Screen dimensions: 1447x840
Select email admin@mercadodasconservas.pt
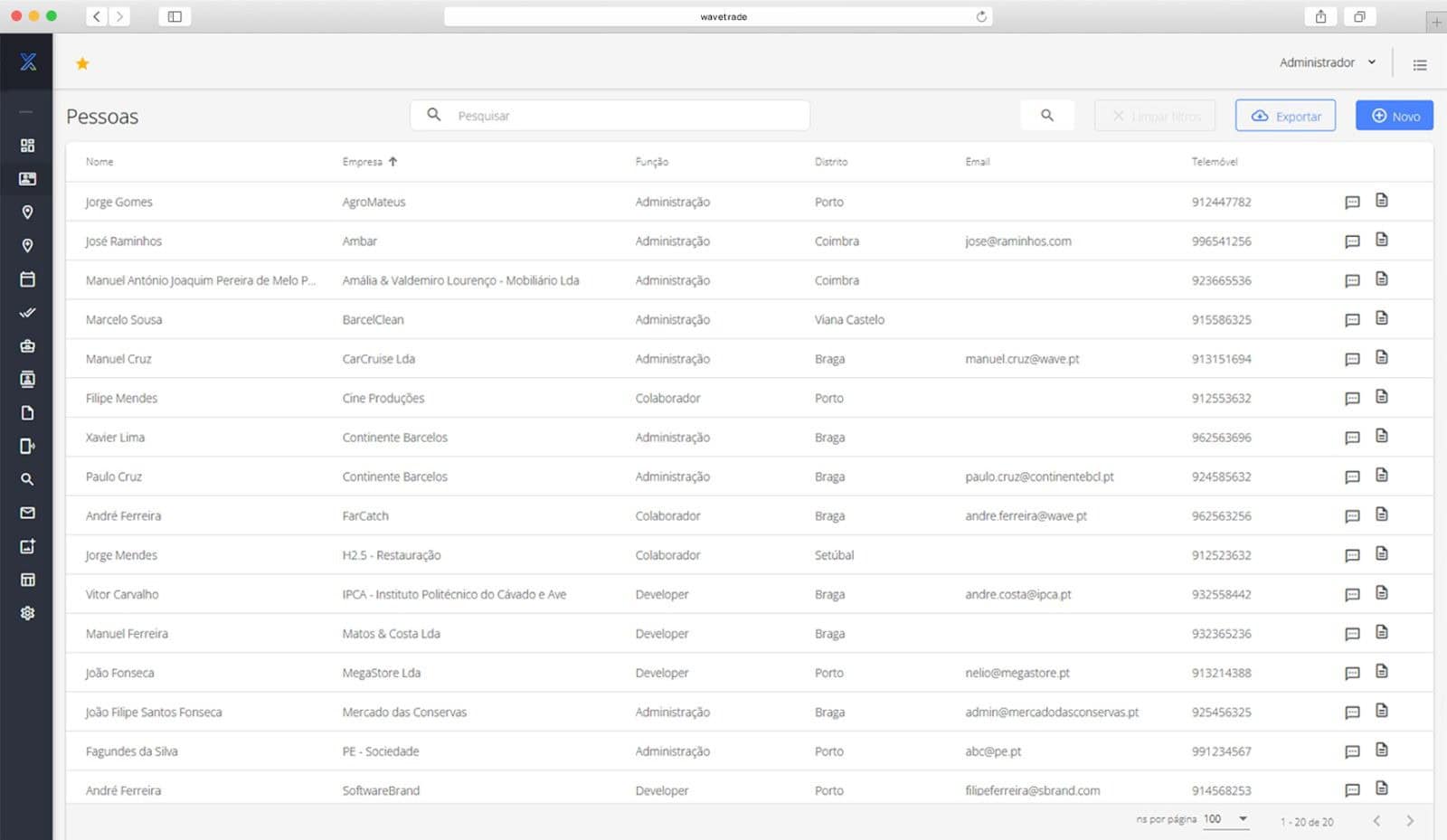1052,713
